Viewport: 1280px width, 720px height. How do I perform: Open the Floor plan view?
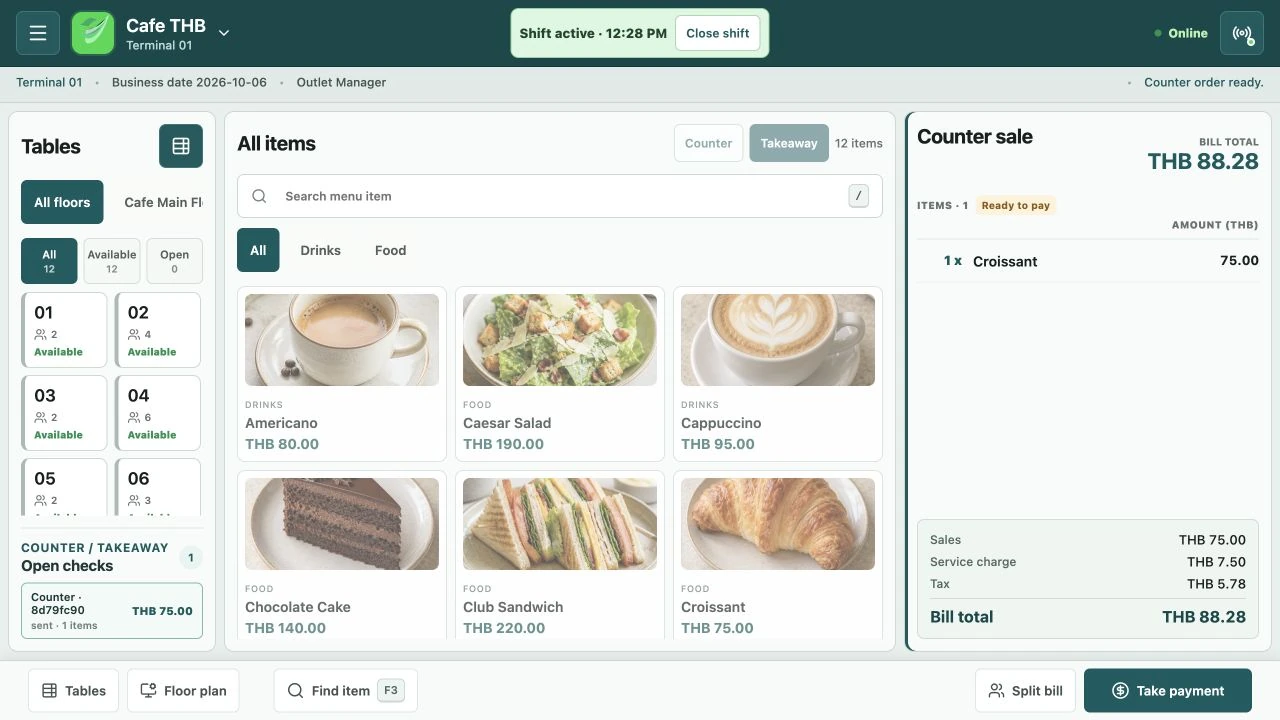[x=183, y=691]
